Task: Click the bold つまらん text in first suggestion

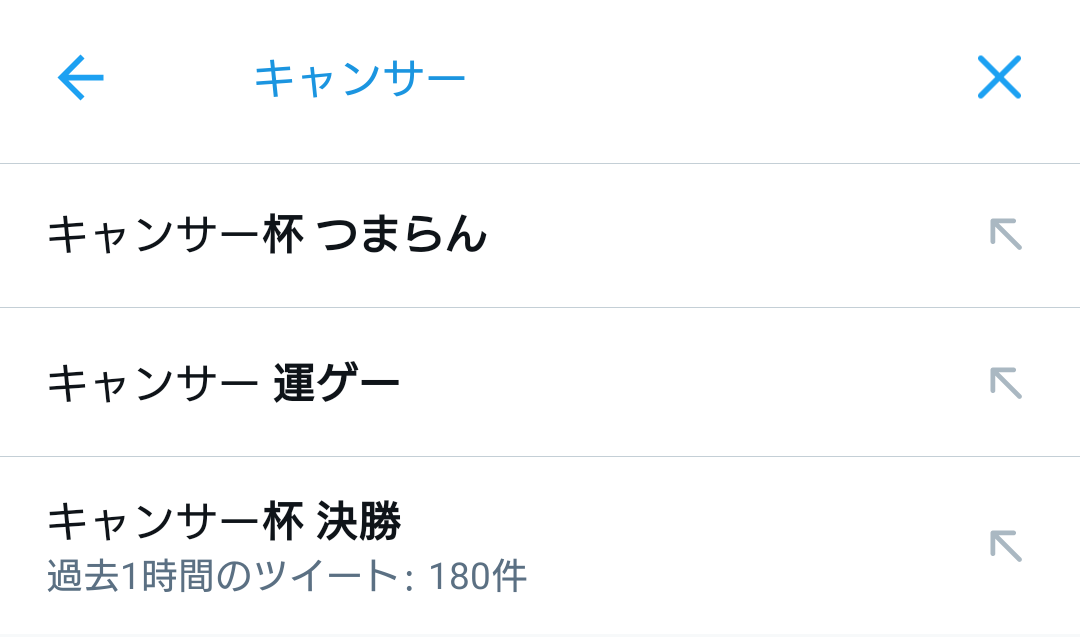Action: [x=402, y=235]
